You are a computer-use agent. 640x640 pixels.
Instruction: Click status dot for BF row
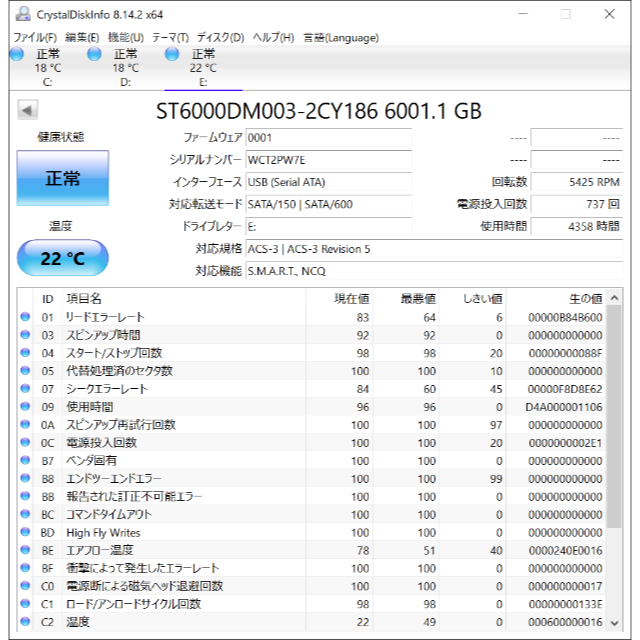pos(25,568)
